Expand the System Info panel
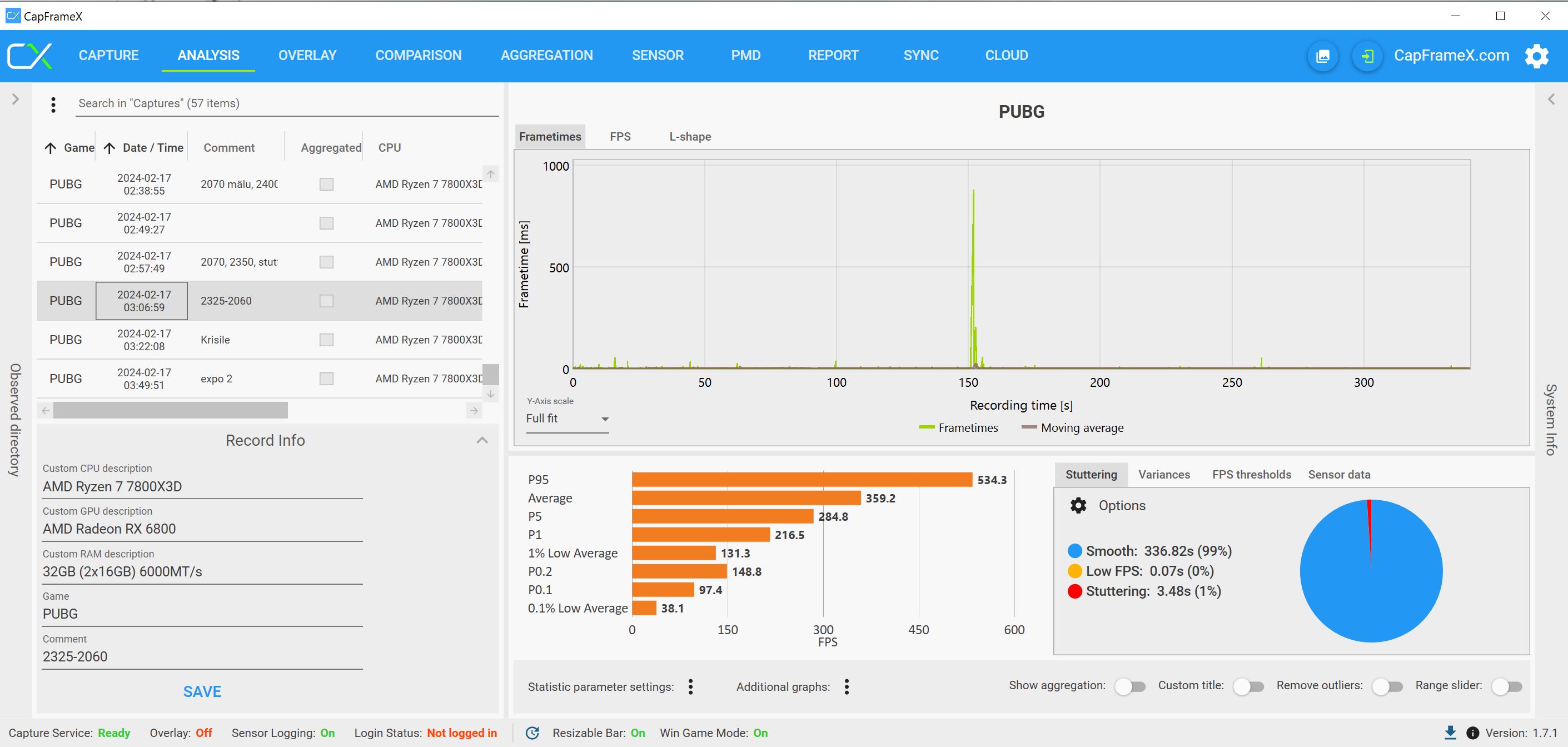1568x747 pixels. (1551, 99)
